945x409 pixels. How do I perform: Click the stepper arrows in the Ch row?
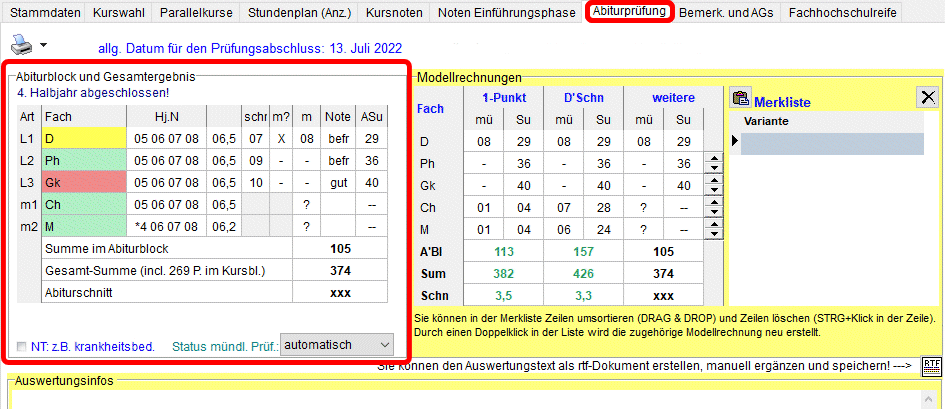point(714,207)
